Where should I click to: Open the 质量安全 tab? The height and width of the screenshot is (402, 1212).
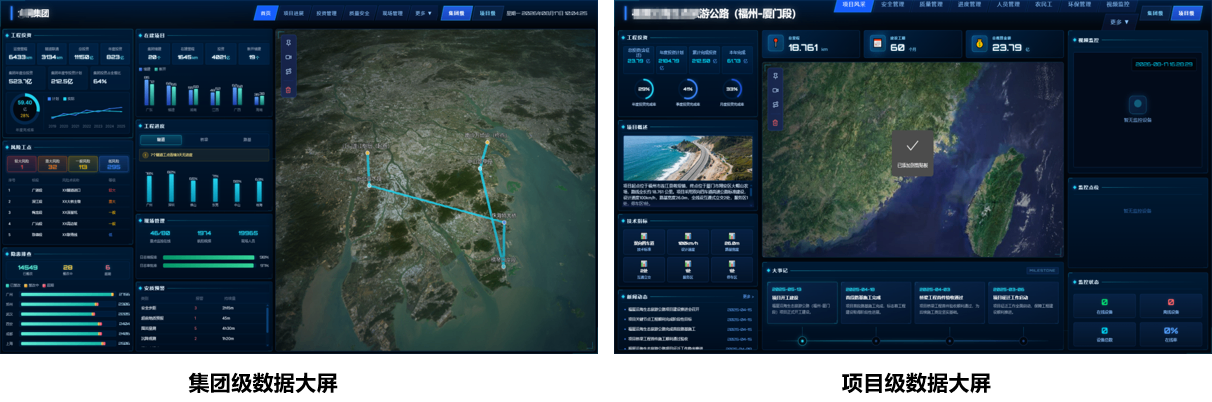point(360,14)
